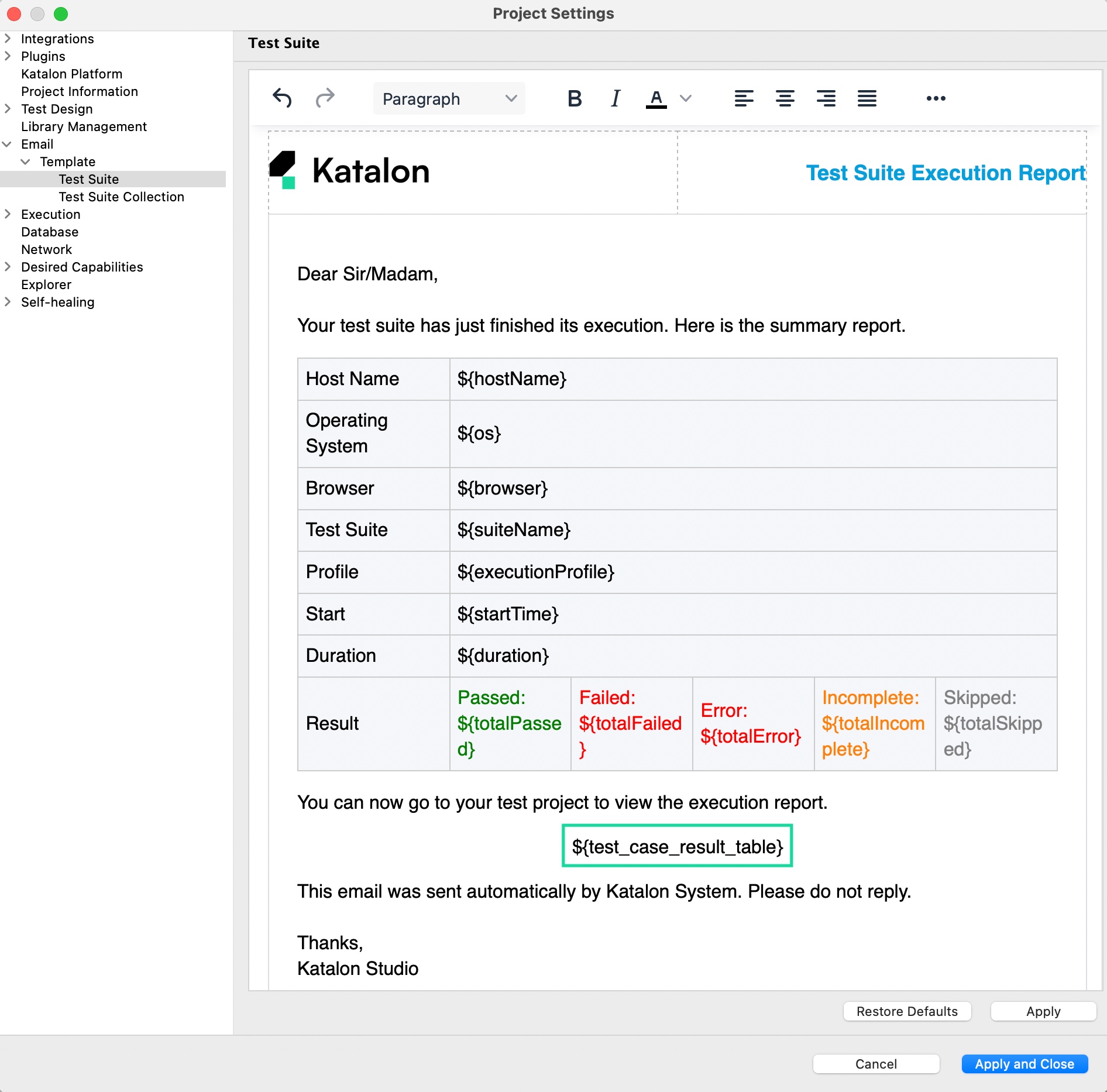This screenshot has width=1107, height=1092.
Task: Select the Test Suite template item
Action: (89, 179)
